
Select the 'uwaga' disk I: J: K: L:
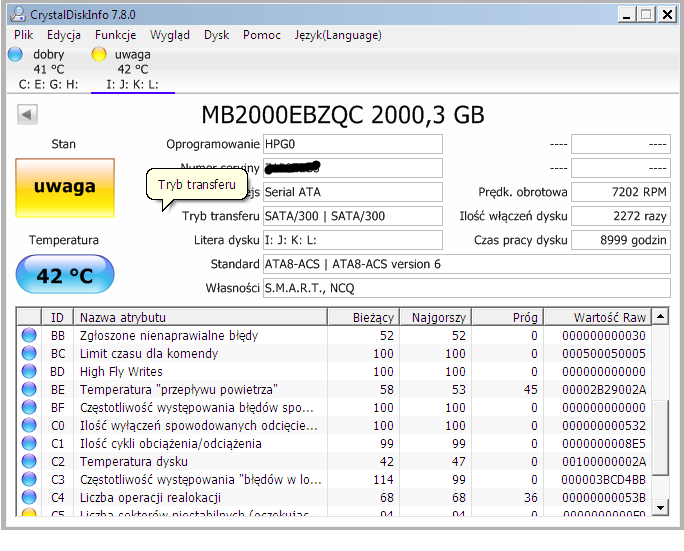[x=132, y=69]
